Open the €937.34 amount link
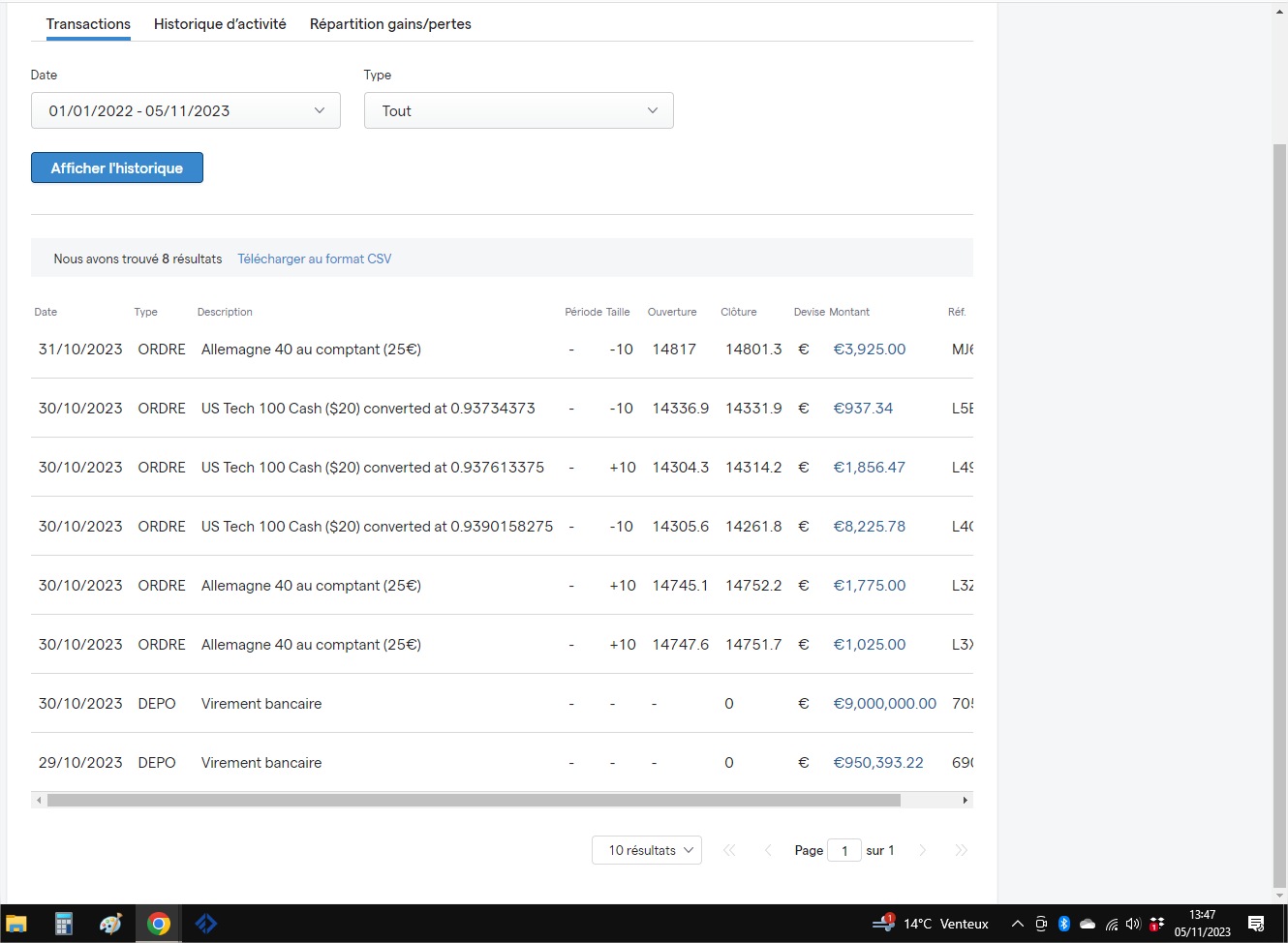The height and width of the screenshot is (943, 1288). tap(863, 409)
